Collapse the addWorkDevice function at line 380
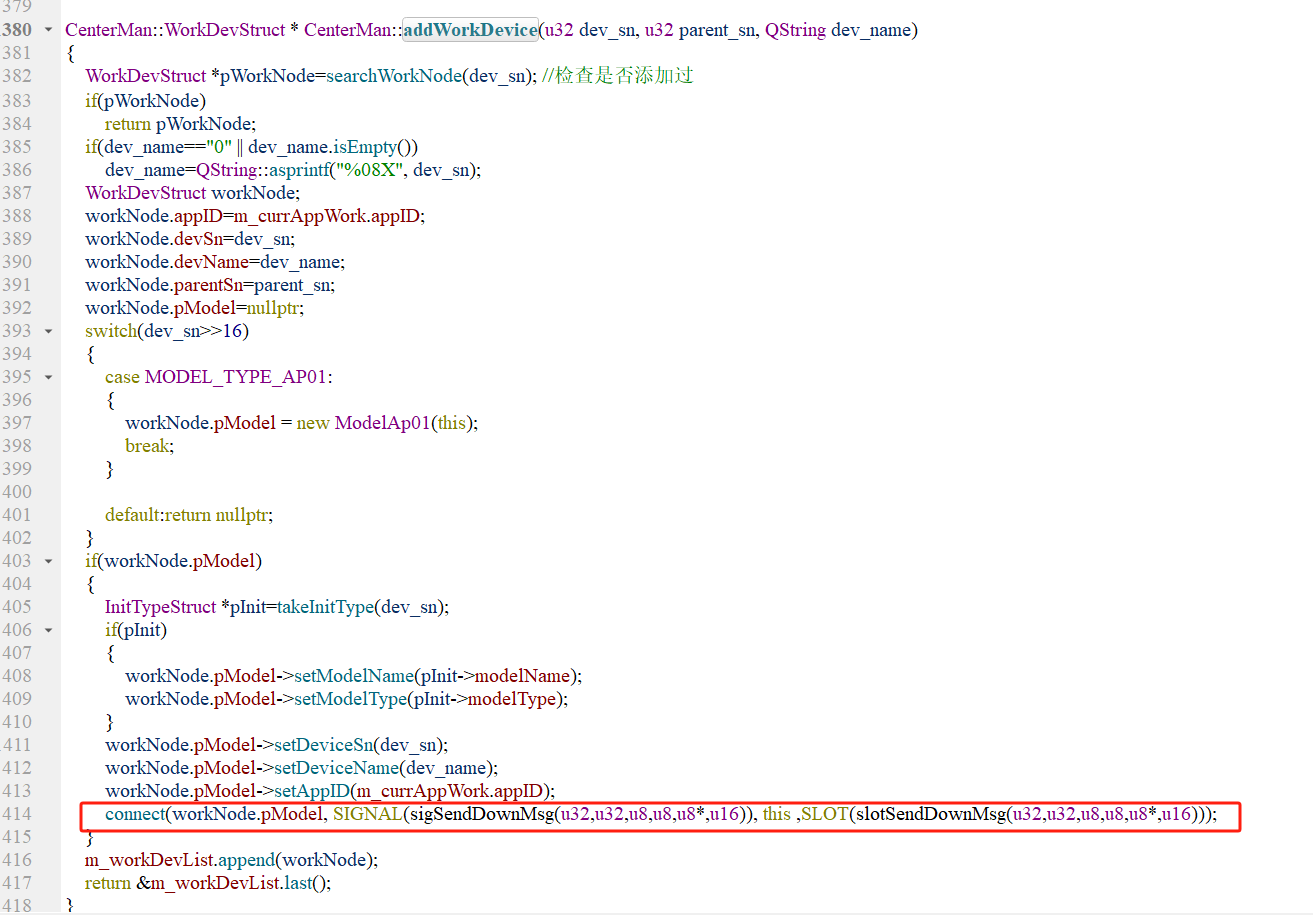Image resolution: width=1313 pixels, height=915 pixels. [x=48, y=30]
